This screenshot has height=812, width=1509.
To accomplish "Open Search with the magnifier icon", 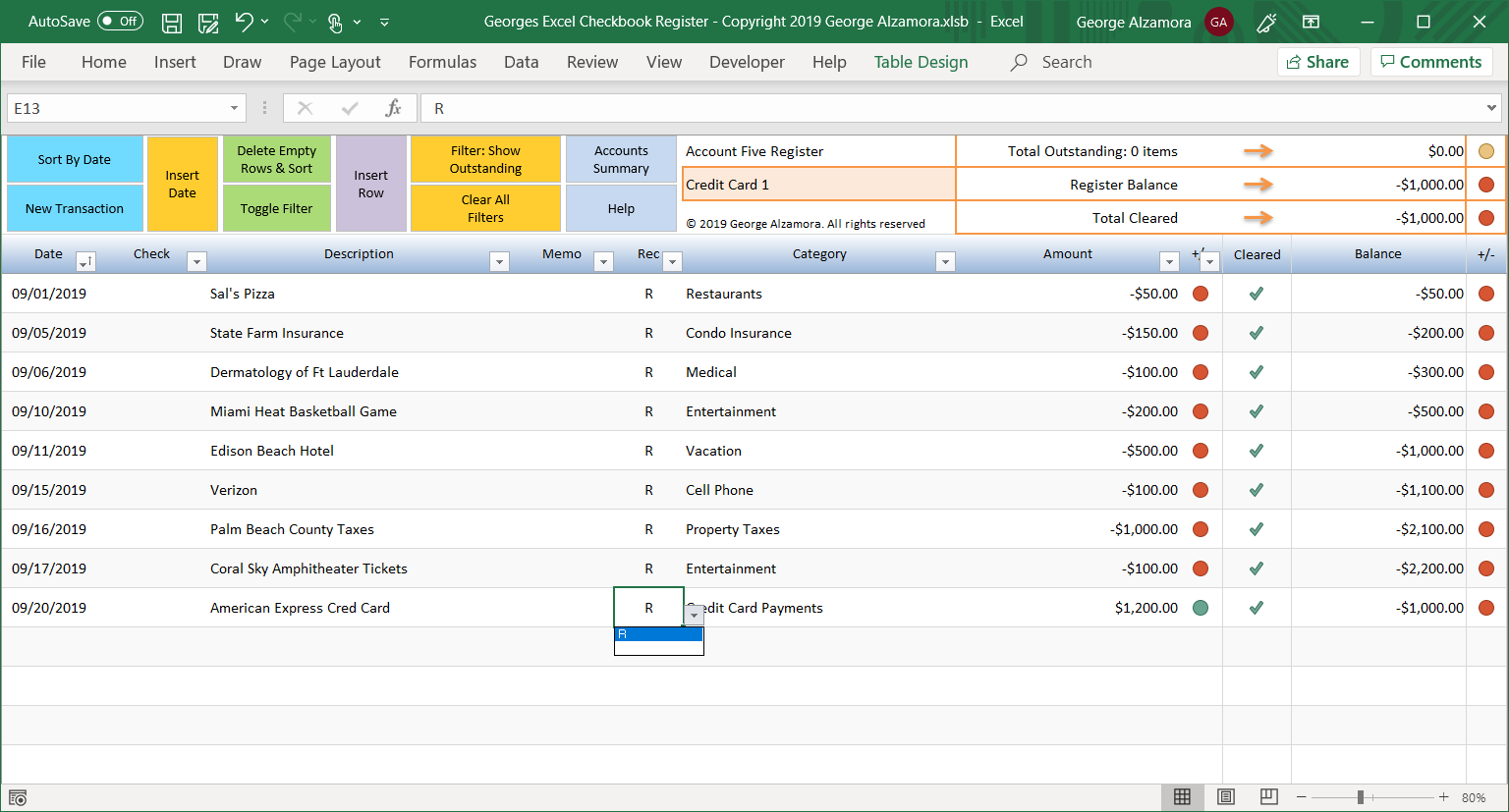I will click(x=1017, y=62).
